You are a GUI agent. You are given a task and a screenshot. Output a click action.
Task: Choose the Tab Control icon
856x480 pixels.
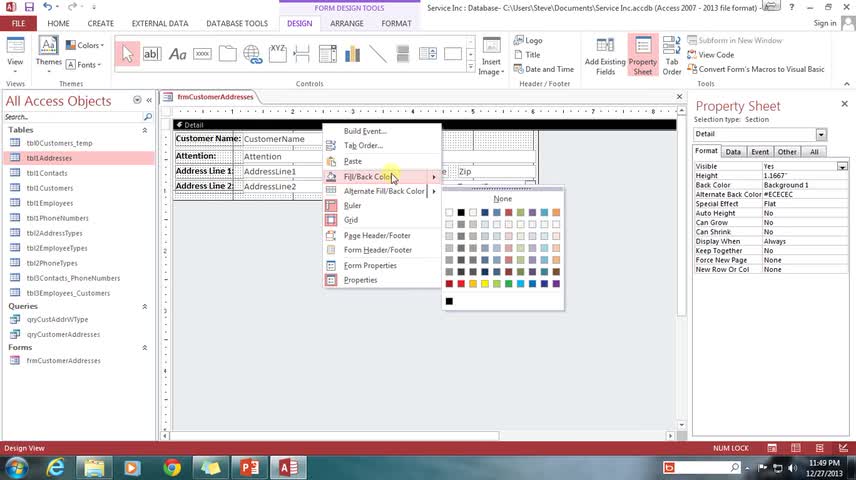(x=228, y=54)
